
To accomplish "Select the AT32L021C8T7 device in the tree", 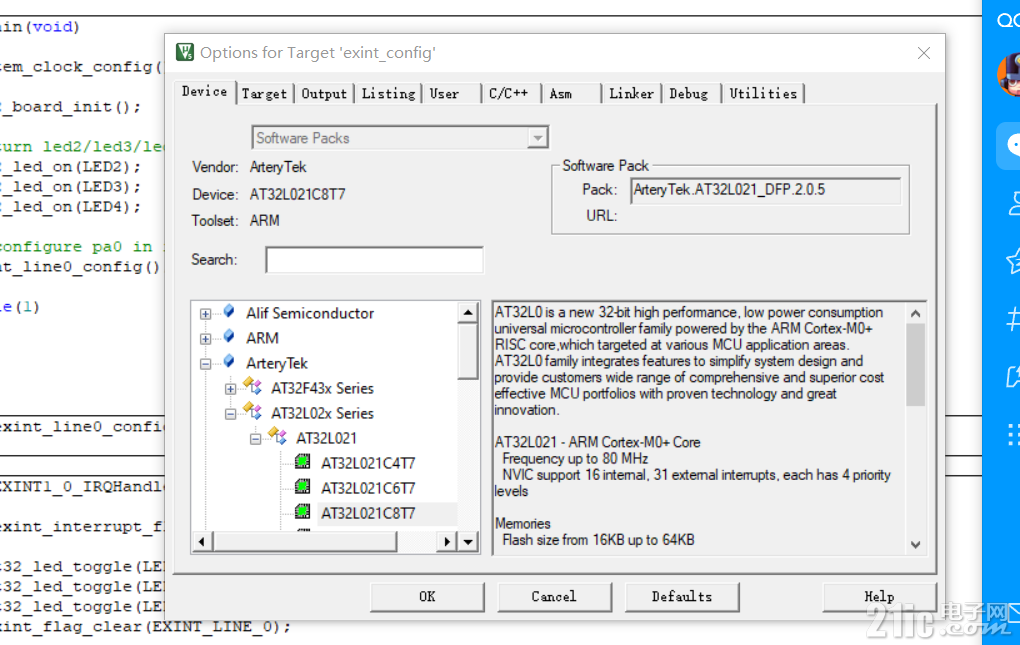I will (x=368, y=513).
